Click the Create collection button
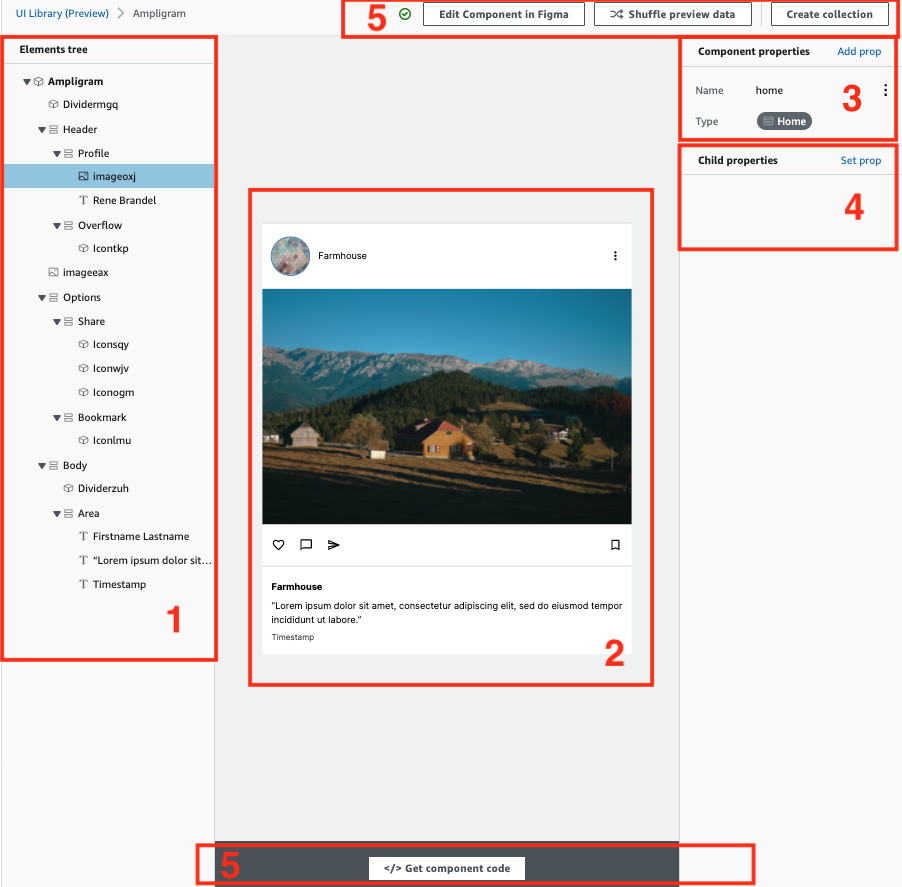 pos(829,14)
